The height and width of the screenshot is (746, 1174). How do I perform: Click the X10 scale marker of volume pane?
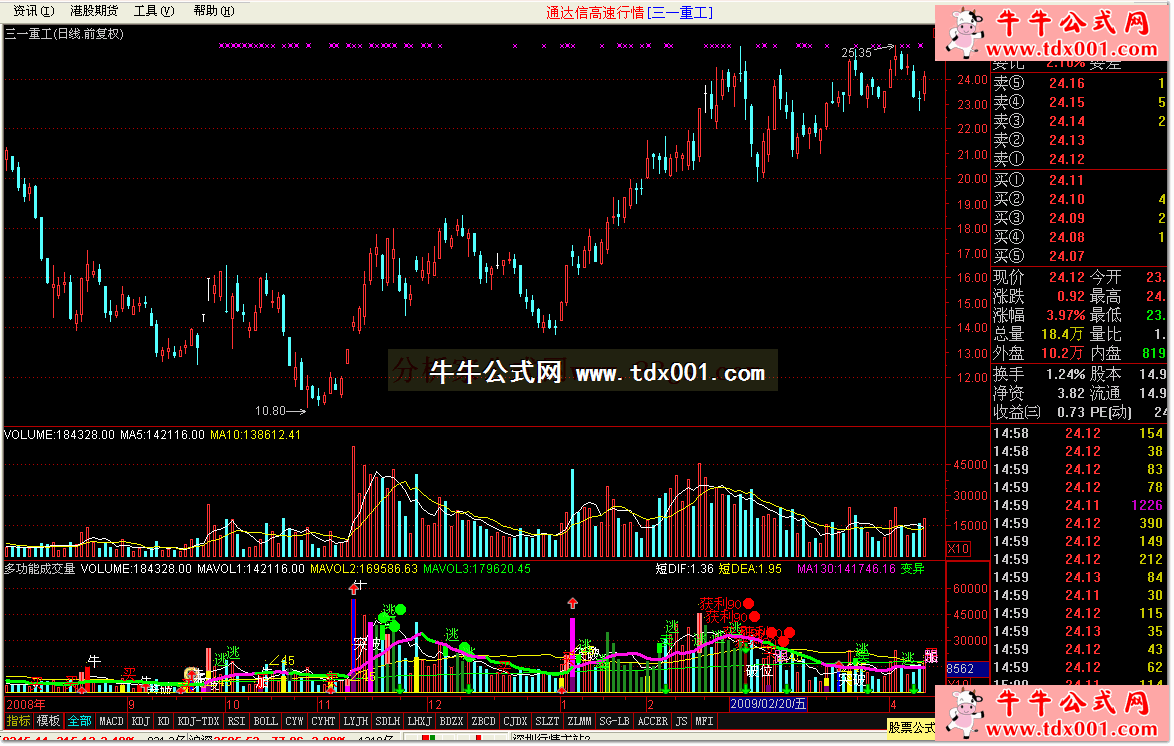tap(958, 548)
